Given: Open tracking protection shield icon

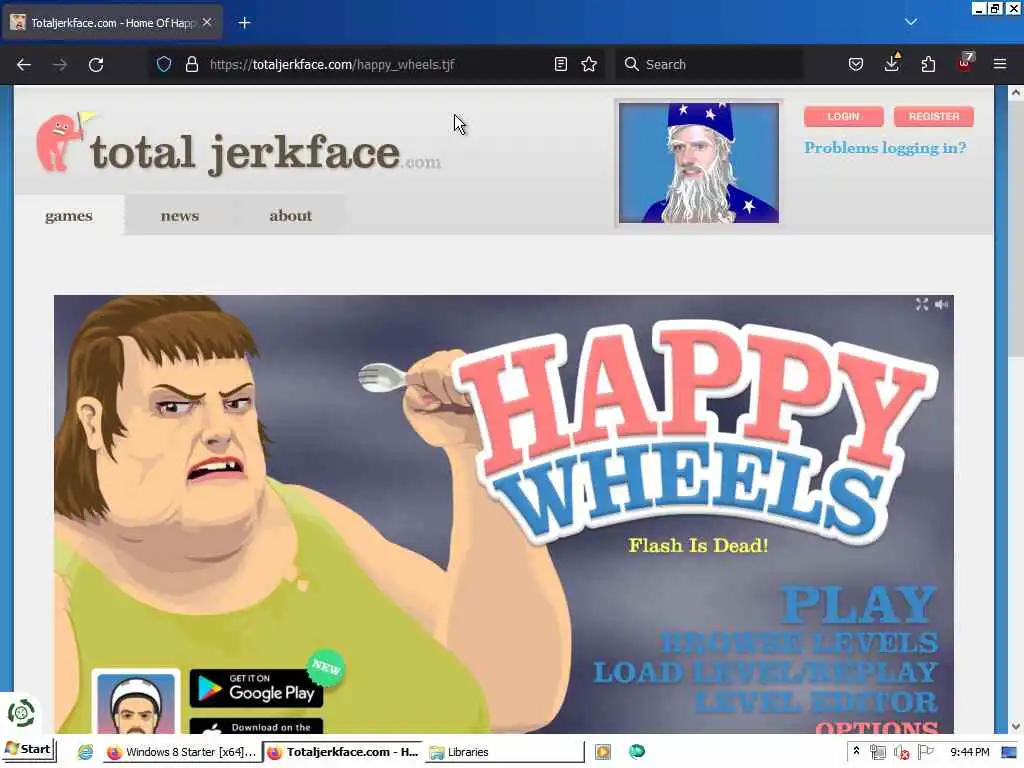Looking at the screenshot, I should click(164, 64).
